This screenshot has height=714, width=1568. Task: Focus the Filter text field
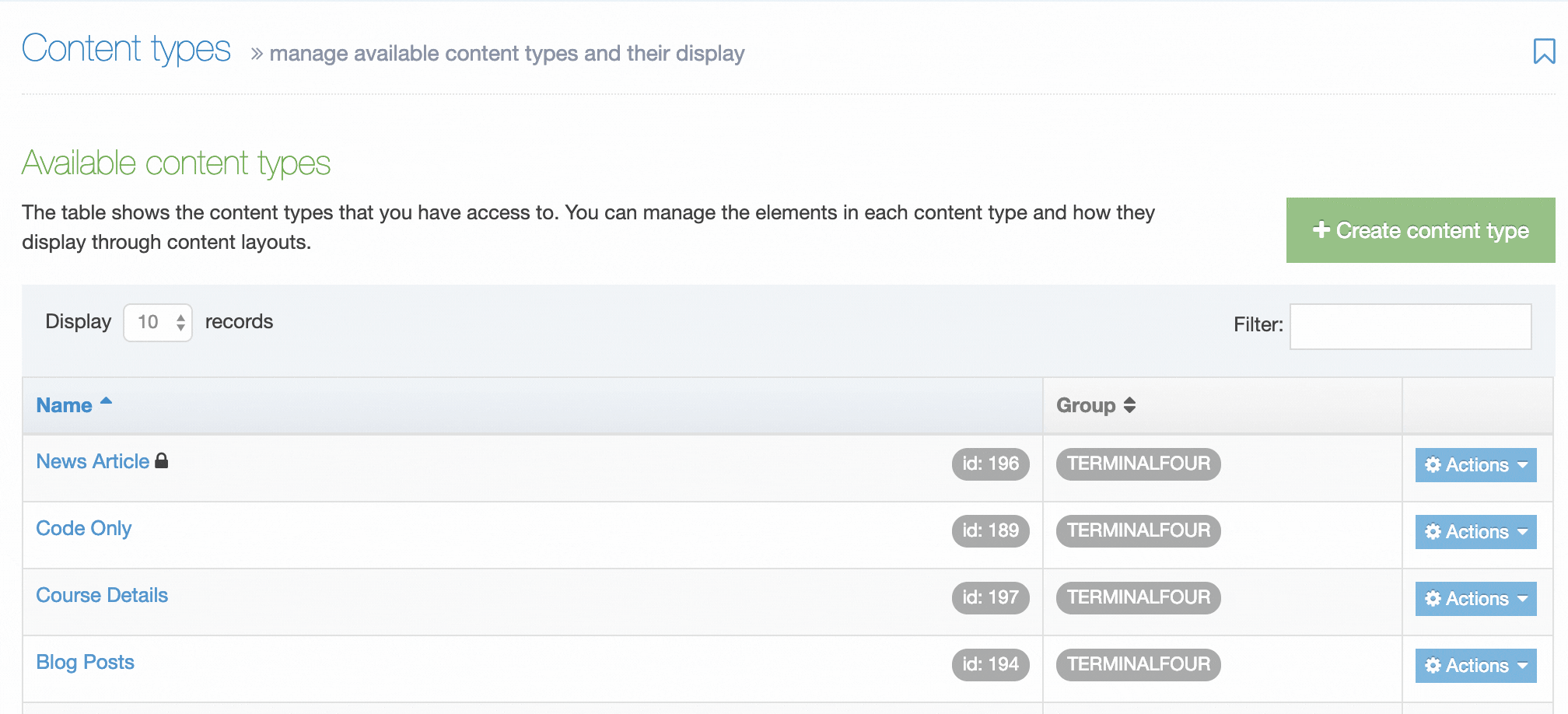point(1410,327)
